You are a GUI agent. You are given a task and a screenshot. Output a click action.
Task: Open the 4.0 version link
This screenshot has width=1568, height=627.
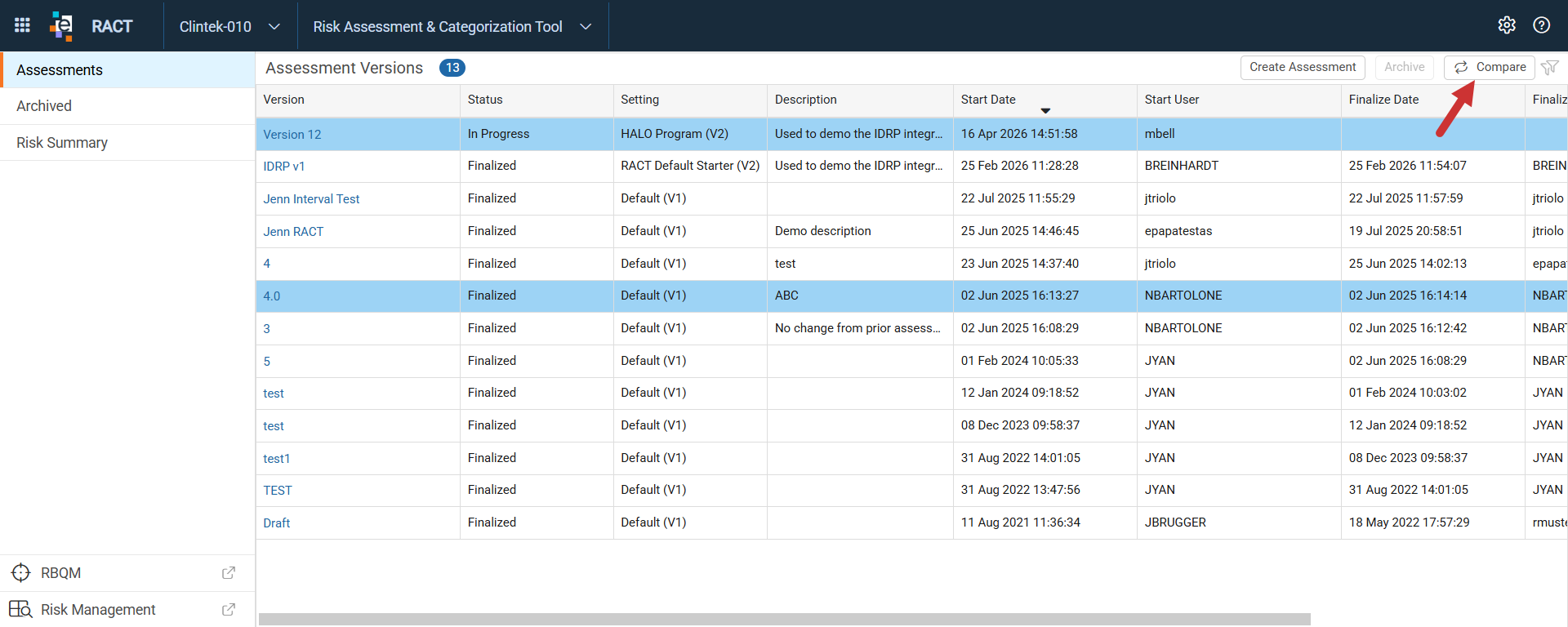click(272, 296)
